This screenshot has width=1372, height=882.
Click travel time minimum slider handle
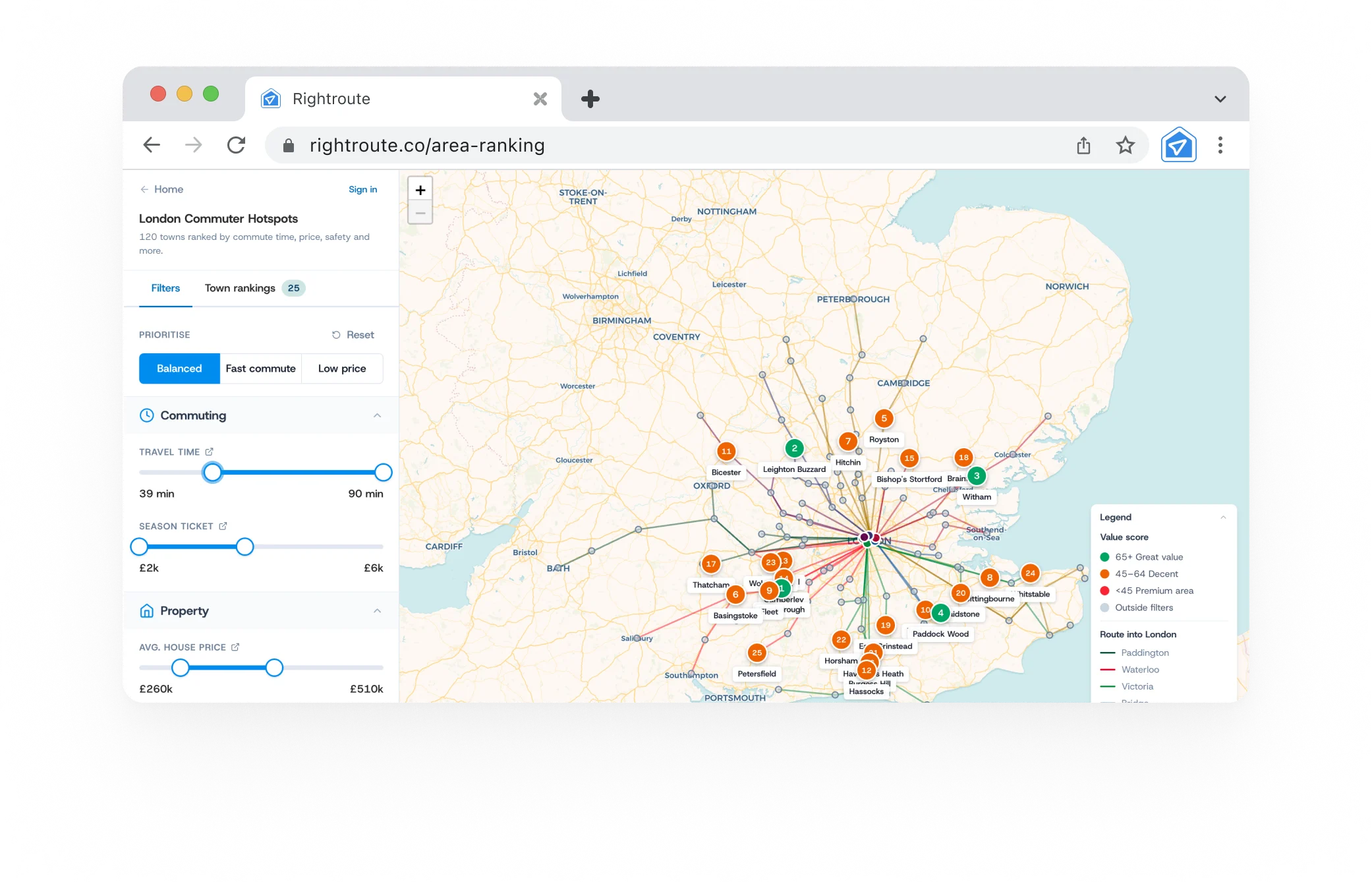tap(212, 473)
